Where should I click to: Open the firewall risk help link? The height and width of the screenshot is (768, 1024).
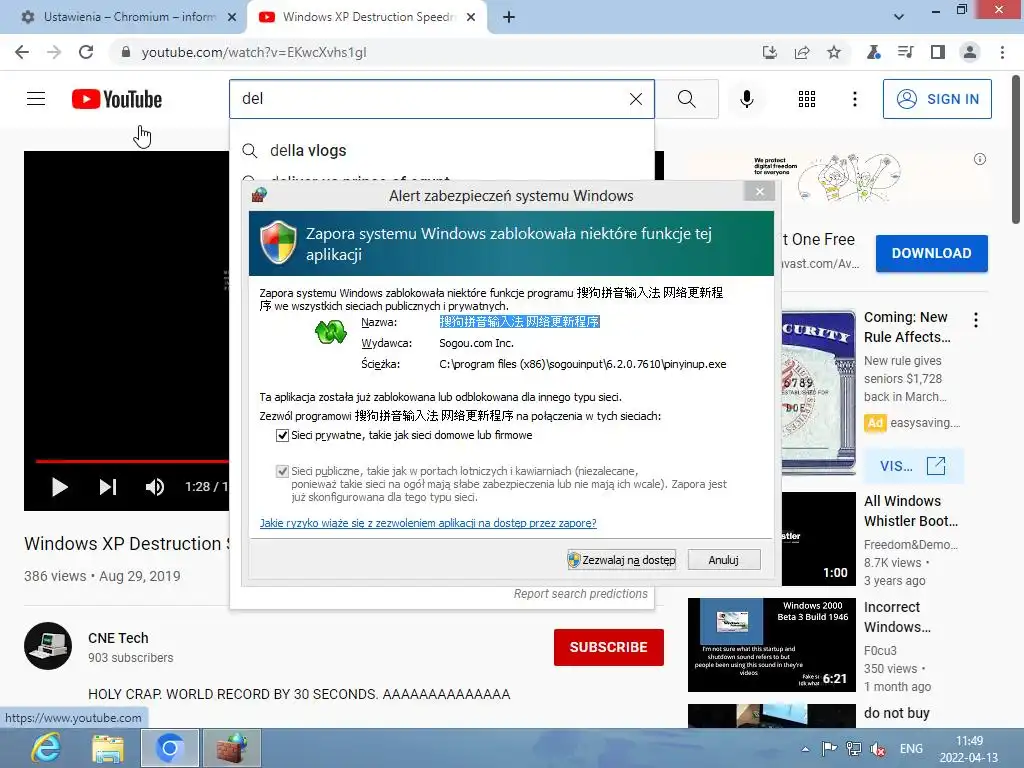point(428,523)
